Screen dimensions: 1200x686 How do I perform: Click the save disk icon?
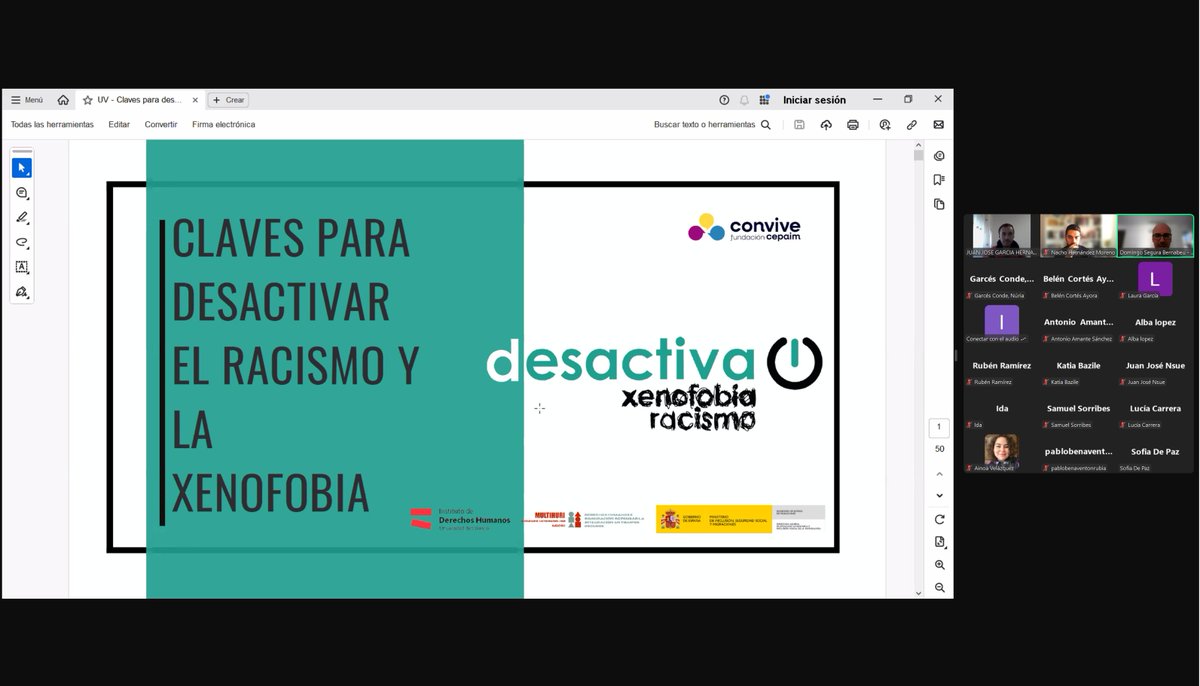point(799,125)
